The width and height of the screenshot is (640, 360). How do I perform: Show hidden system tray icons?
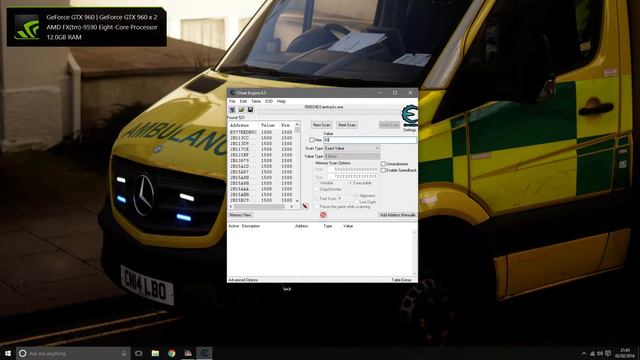tap(584, 353)
